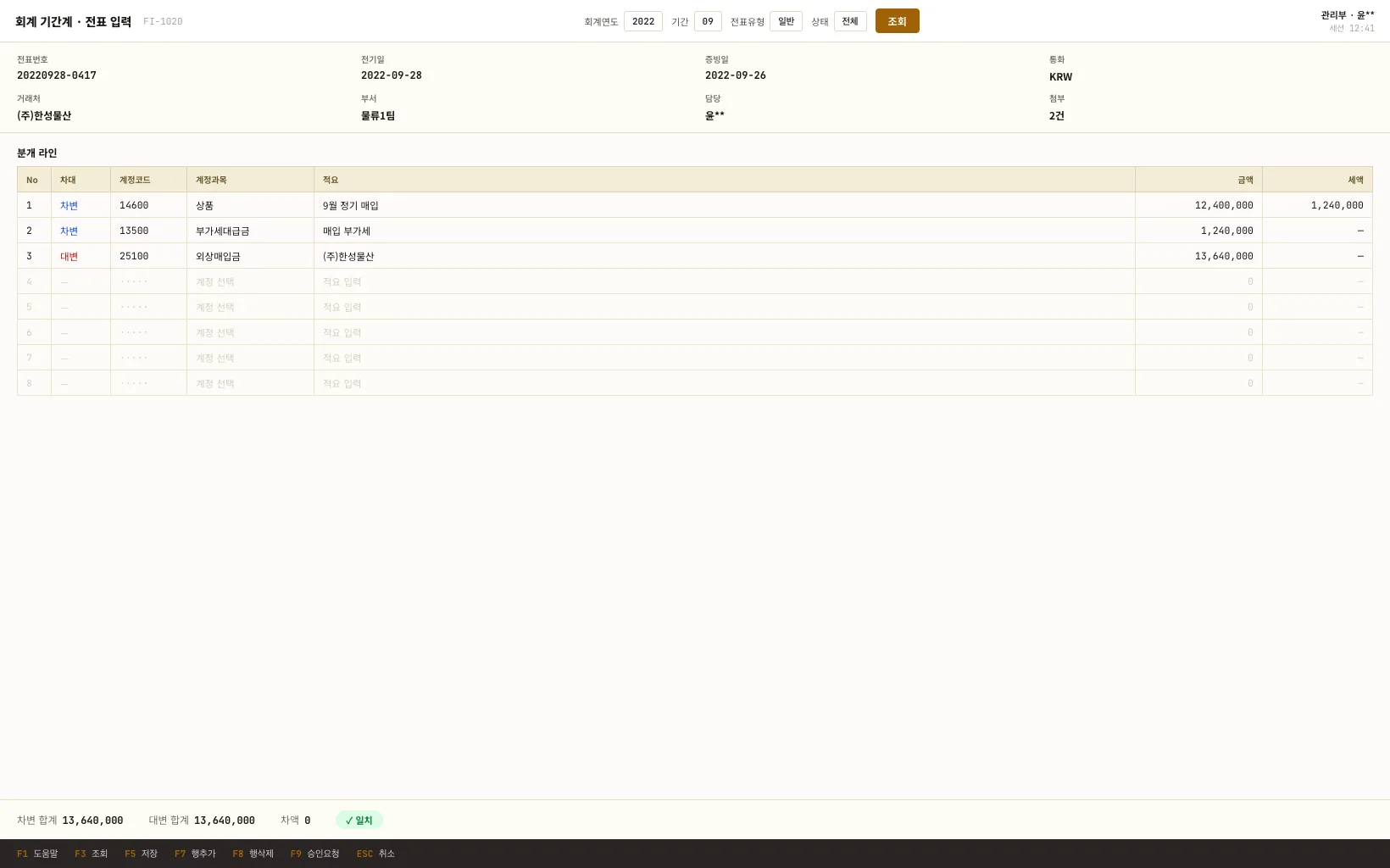Click F1 도움말 in the function key bar
Viewport: 1390px width, 868px height.
click(x=37, y=854)
